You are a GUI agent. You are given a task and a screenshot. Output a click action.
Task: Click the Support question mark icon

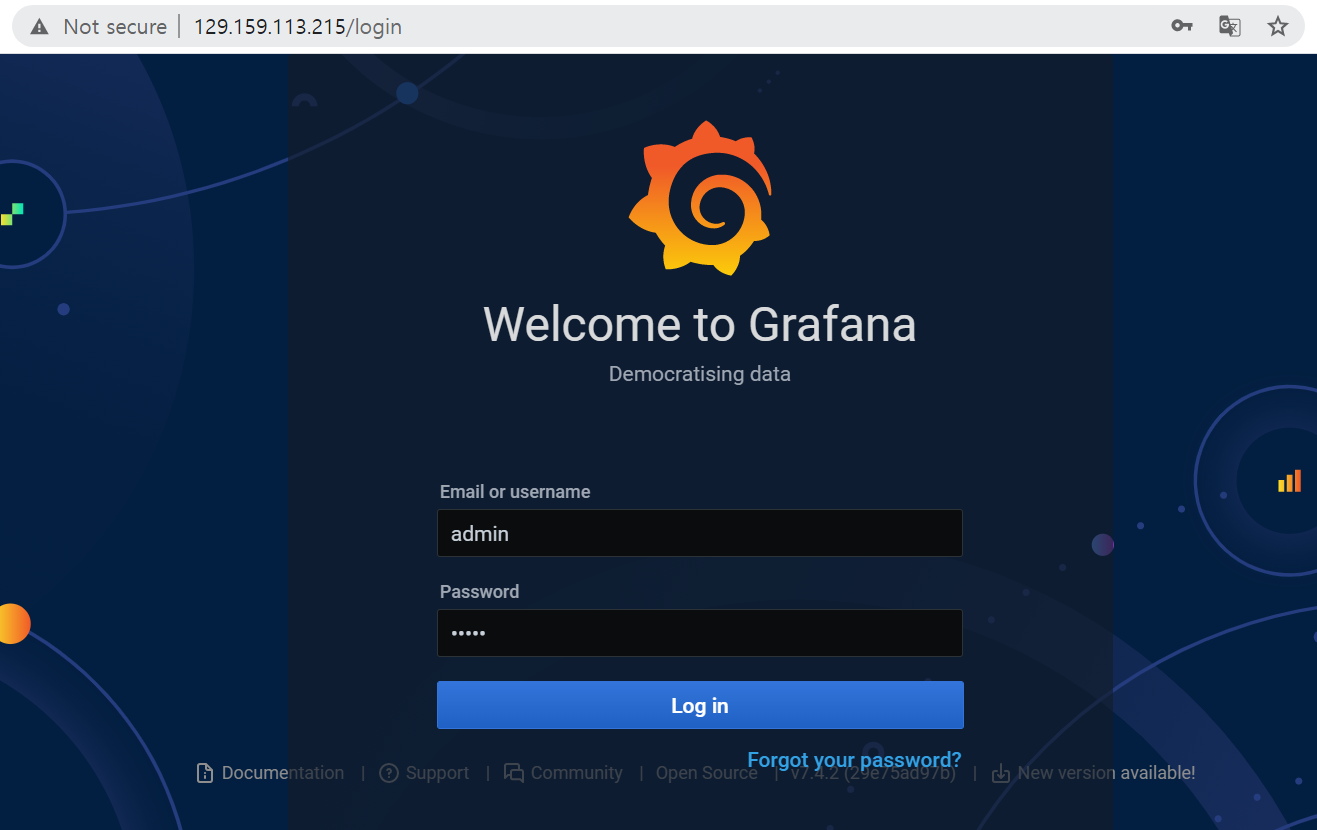coord(389,773)
